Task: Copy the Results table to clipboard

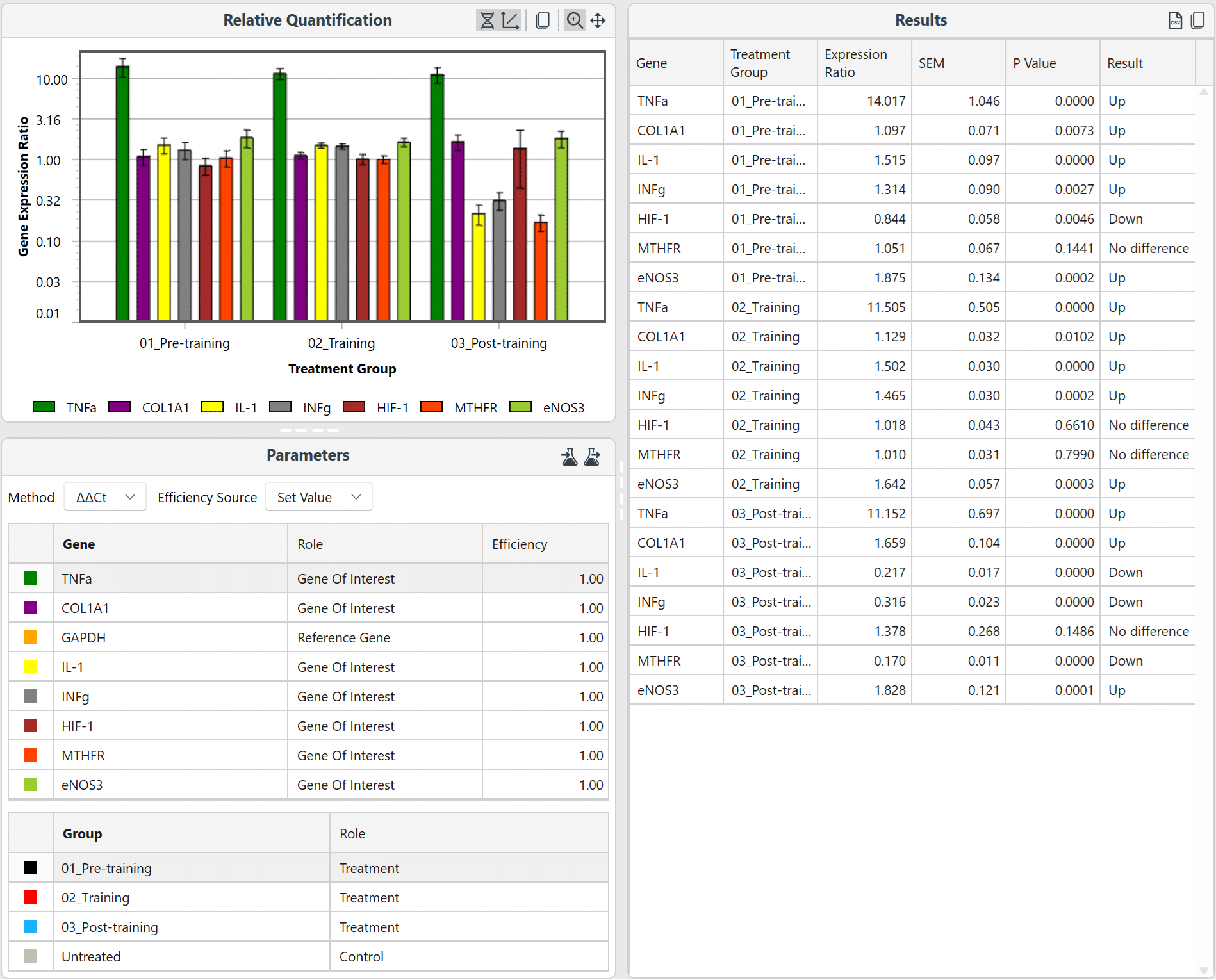Action: pos(1197,20)
